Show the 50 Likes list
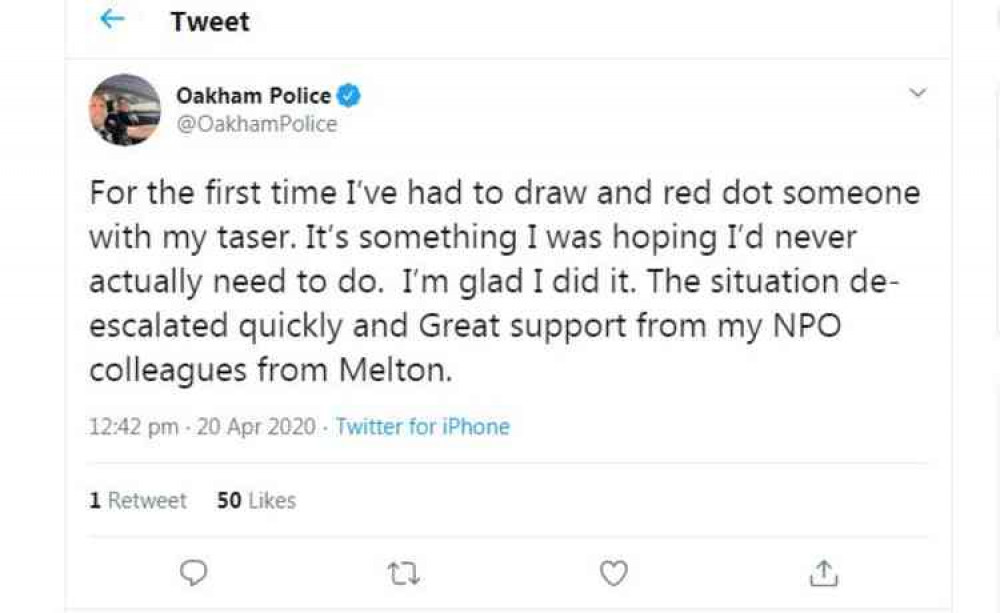Viewport: 1000px width, 613px height. click(x=256, y=500)
